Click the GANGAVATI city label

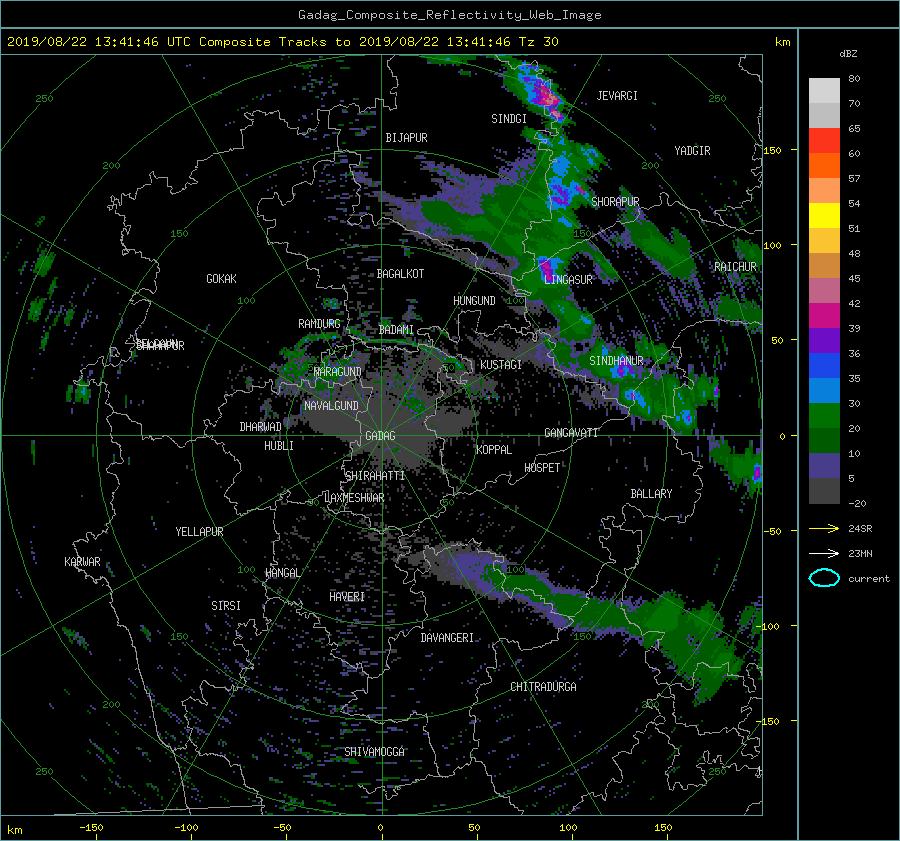tap(571, 433)
